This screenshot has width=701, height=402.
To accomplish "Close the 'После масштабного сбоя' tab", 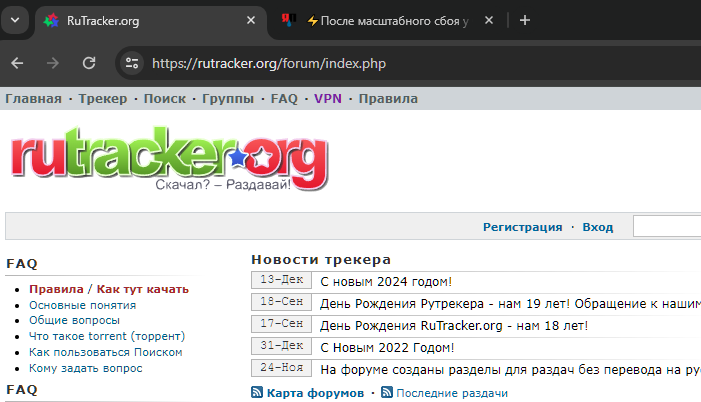I will (489, 20).
